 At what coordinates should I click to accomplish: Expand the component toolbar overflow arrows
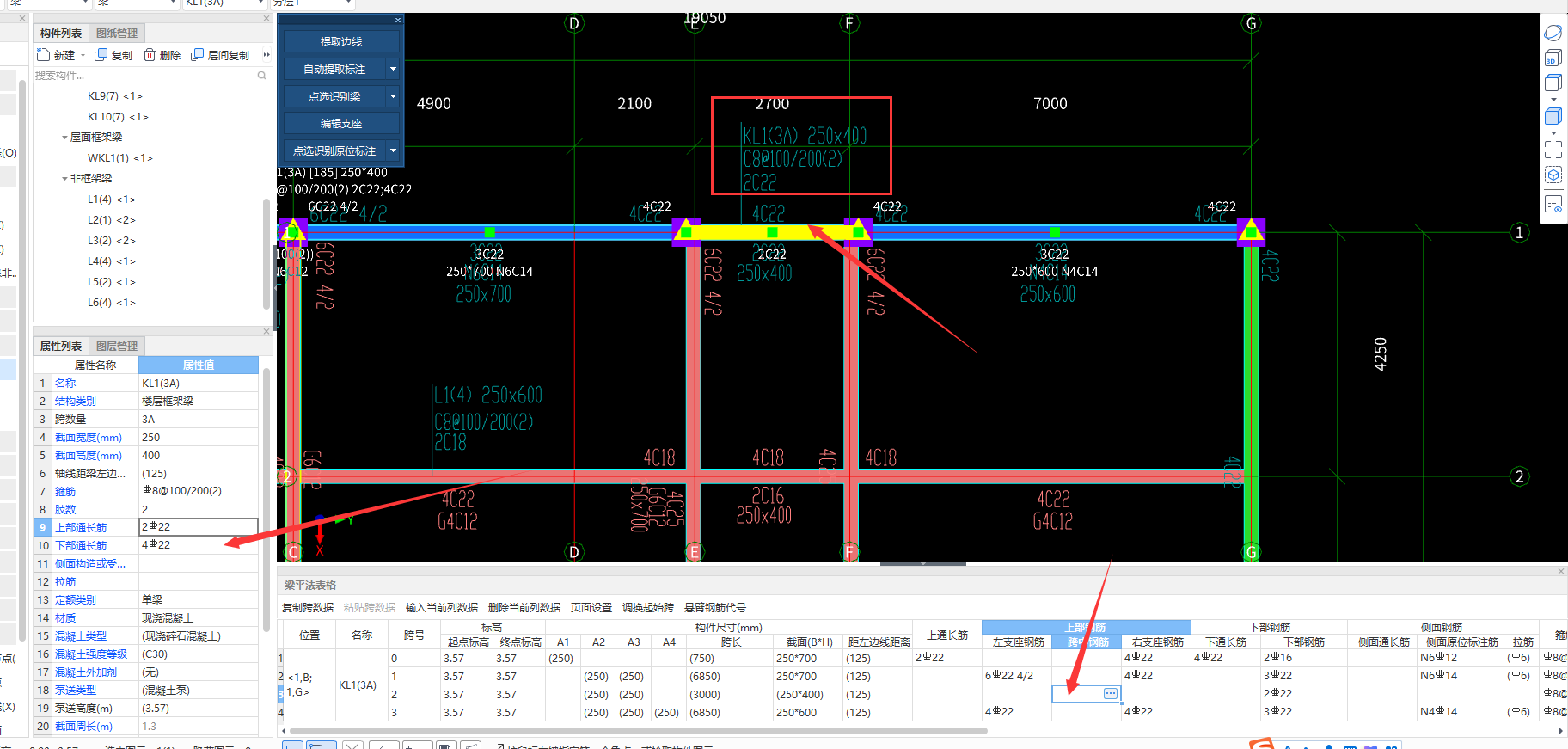pyautogui.click(x=266, y=55)
